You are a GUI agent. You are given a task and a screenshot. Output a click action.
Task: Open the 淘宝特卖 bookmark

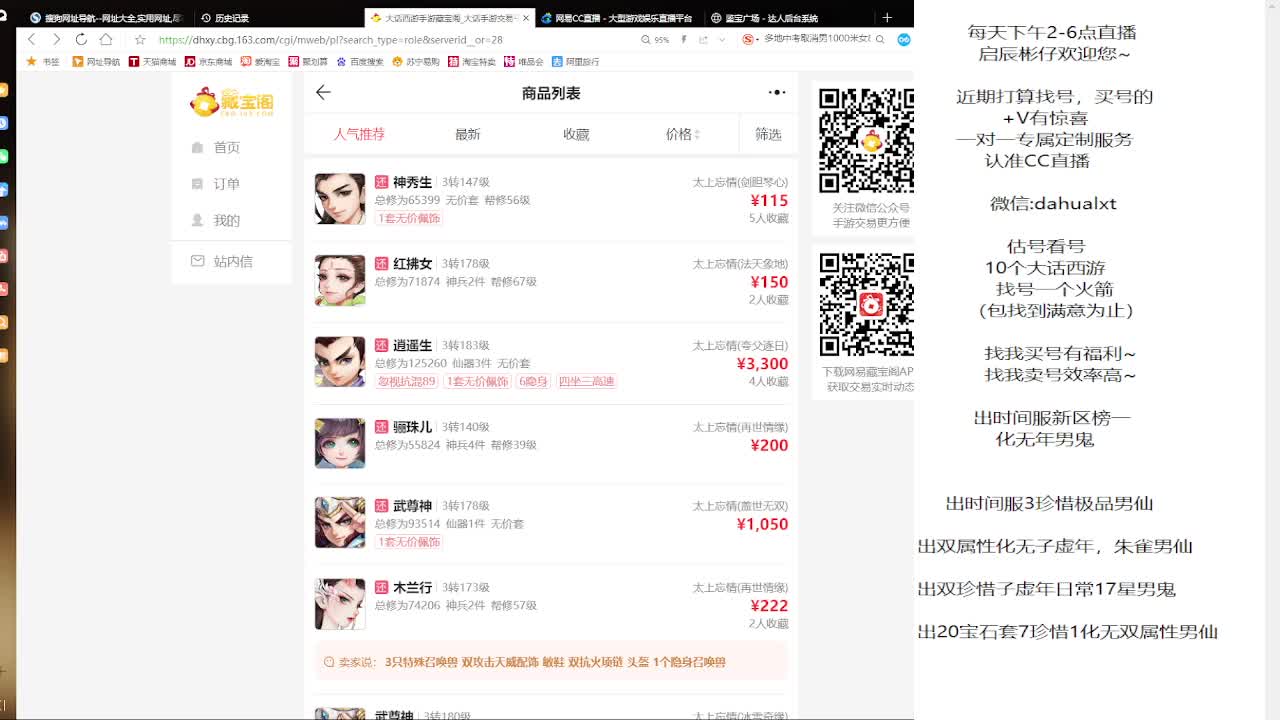pos(472,61)
